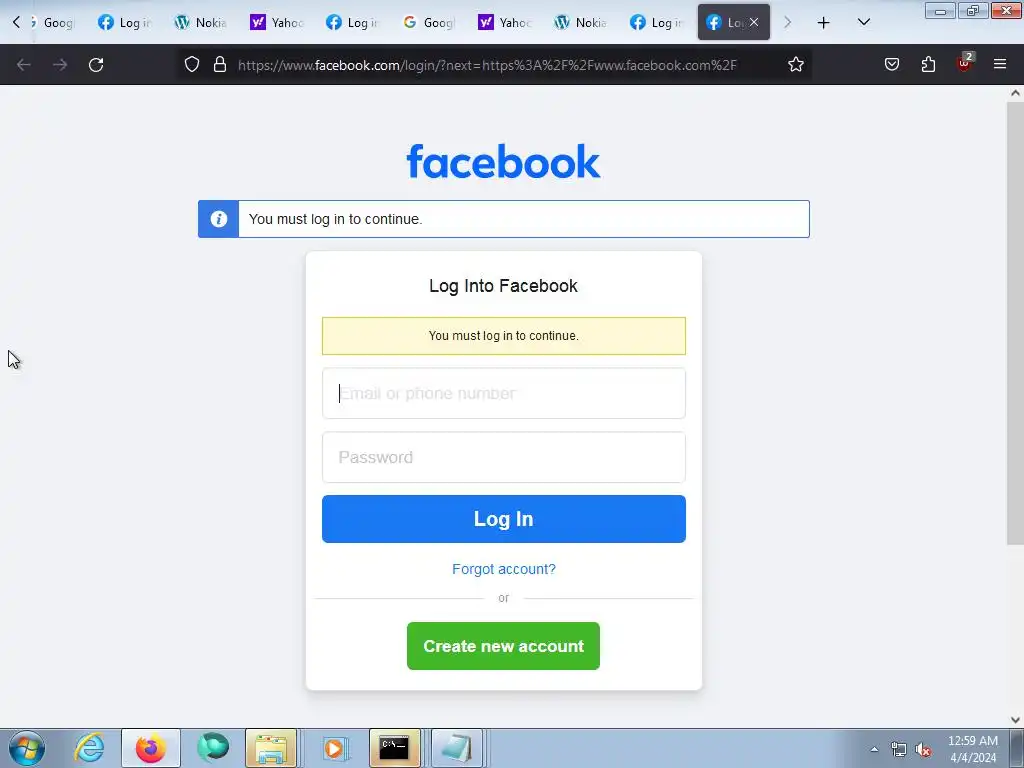The width and height of the screenshot is (1024, 768).
Task: Bookmark this page with the star
Action: (795, 65)
